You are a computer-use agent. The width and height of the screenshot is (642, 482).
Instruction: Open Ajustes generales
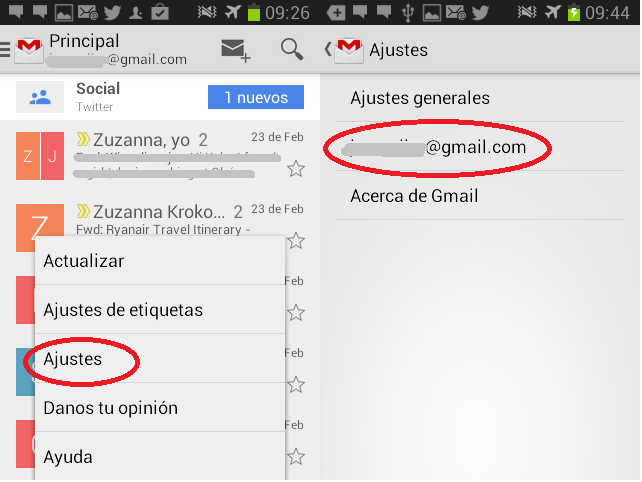click(480, 98)
